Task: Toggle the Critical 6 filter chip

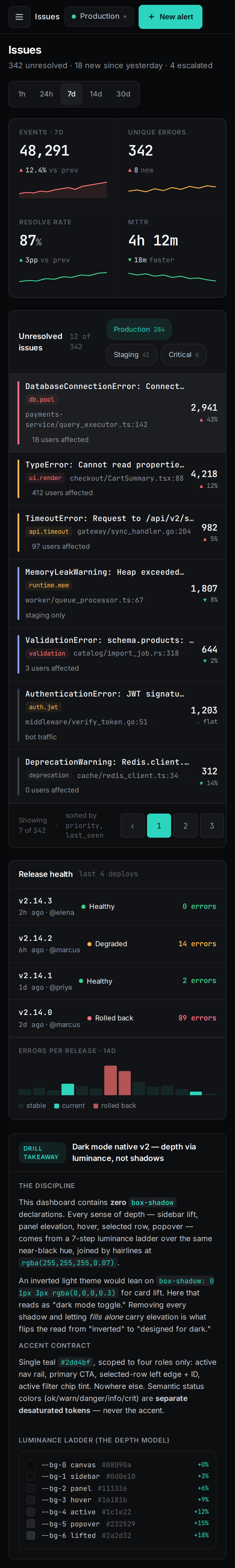Action: (184, 355)
